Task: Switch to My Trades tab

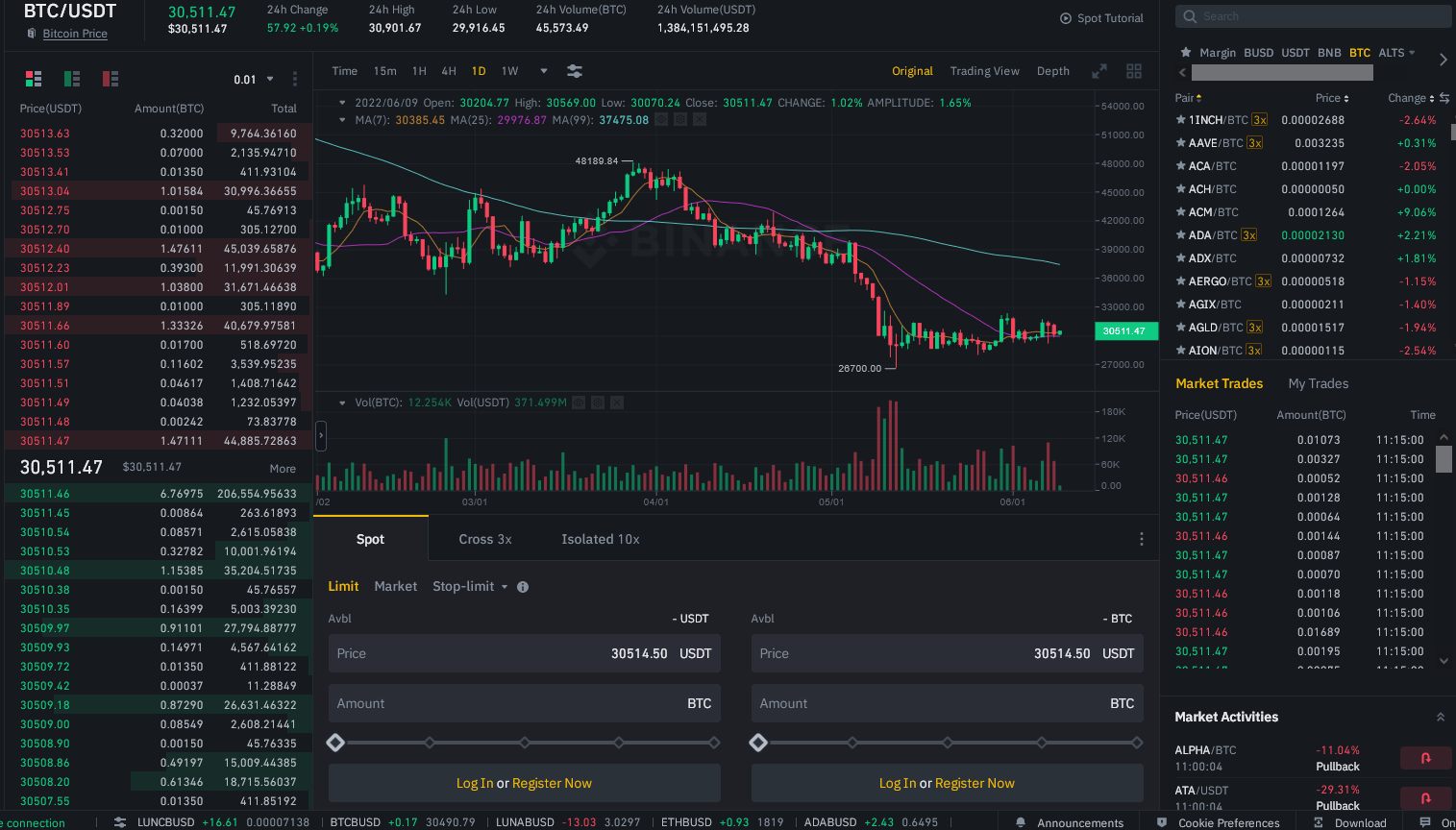Action: [x=1319, y=383]
